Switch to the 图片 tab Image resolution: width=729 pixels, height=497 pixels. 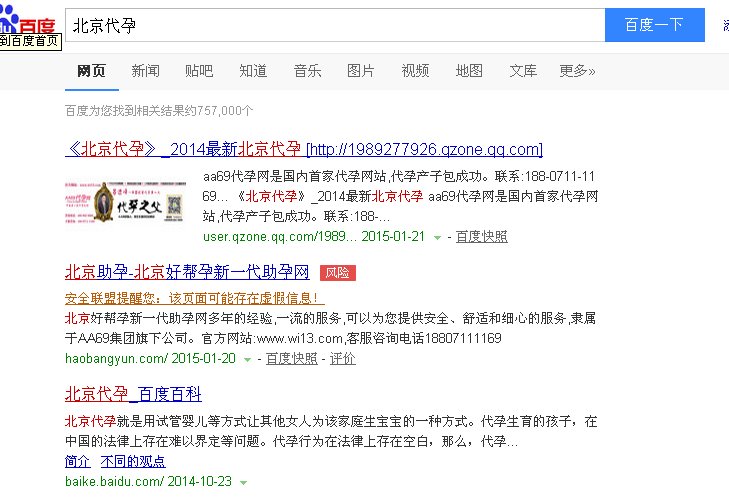(361, 71)
